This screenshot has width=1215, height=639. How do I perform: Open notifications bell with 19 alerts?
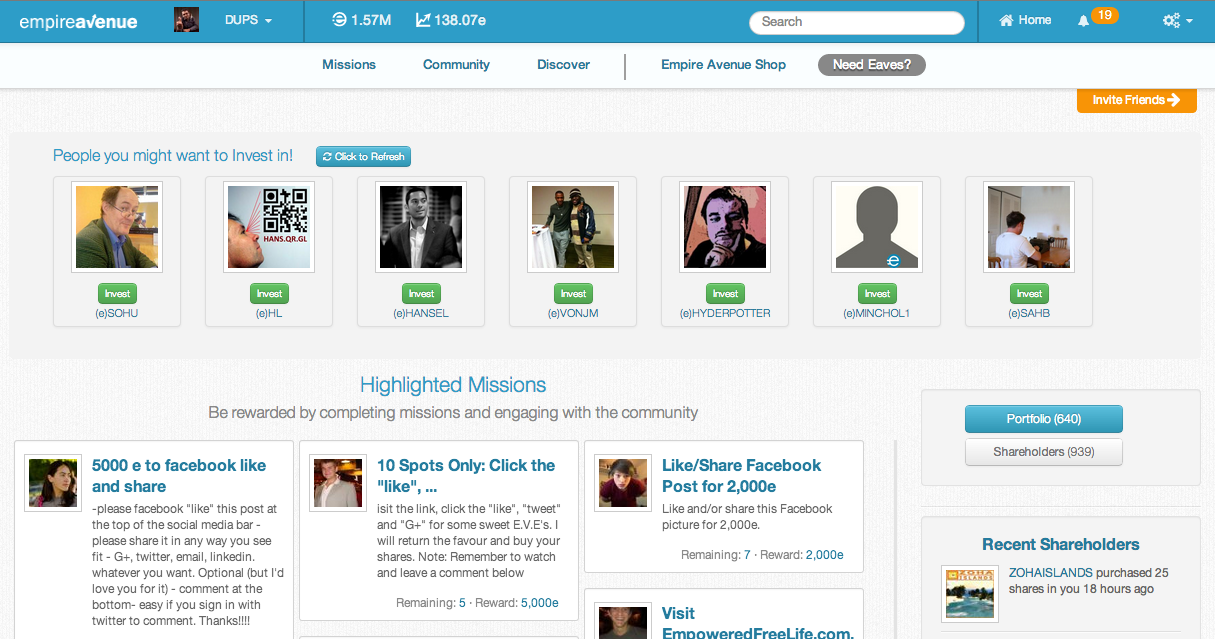tap(1084, 21)
